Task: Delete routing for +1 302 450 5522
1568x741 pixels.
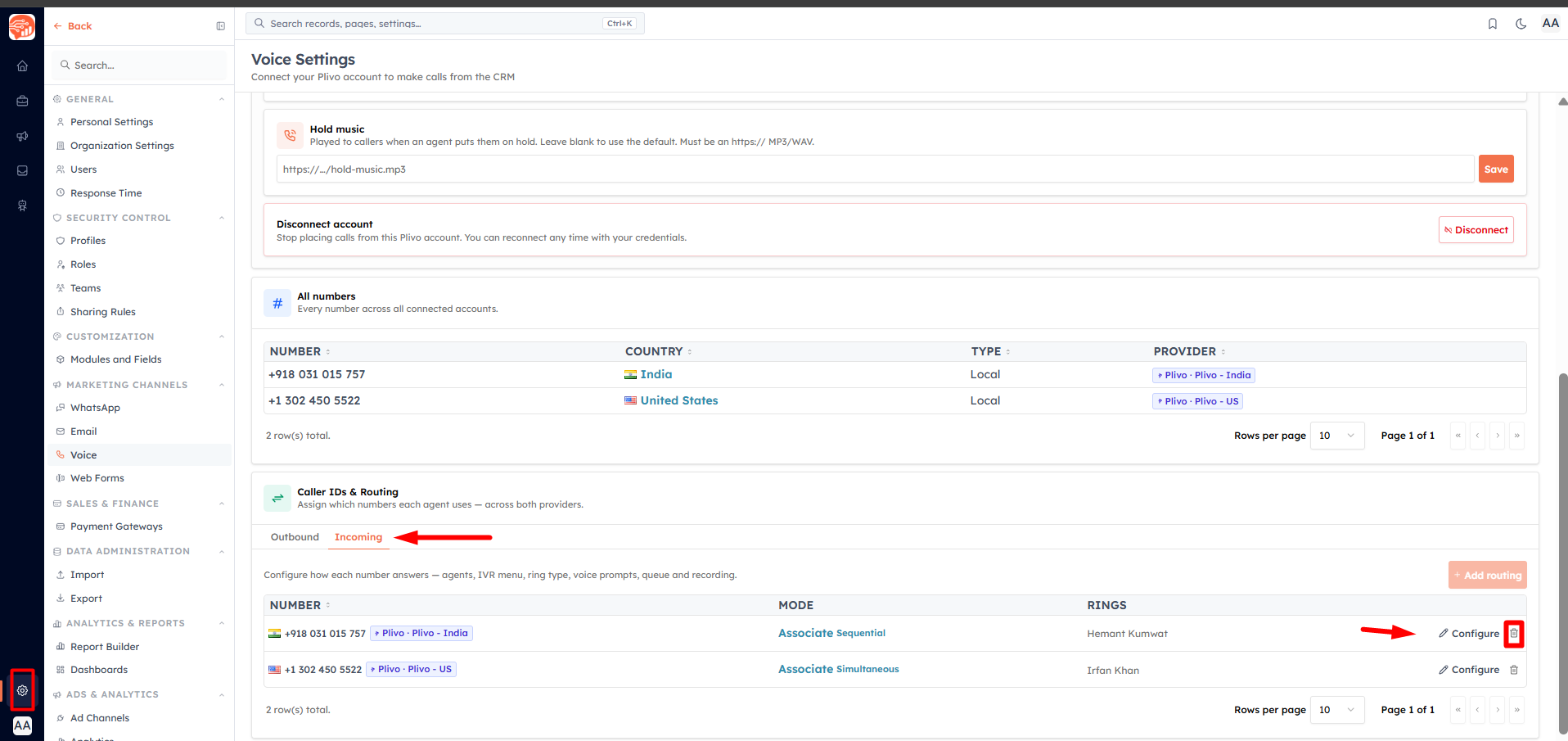Action: [1514, 670]
